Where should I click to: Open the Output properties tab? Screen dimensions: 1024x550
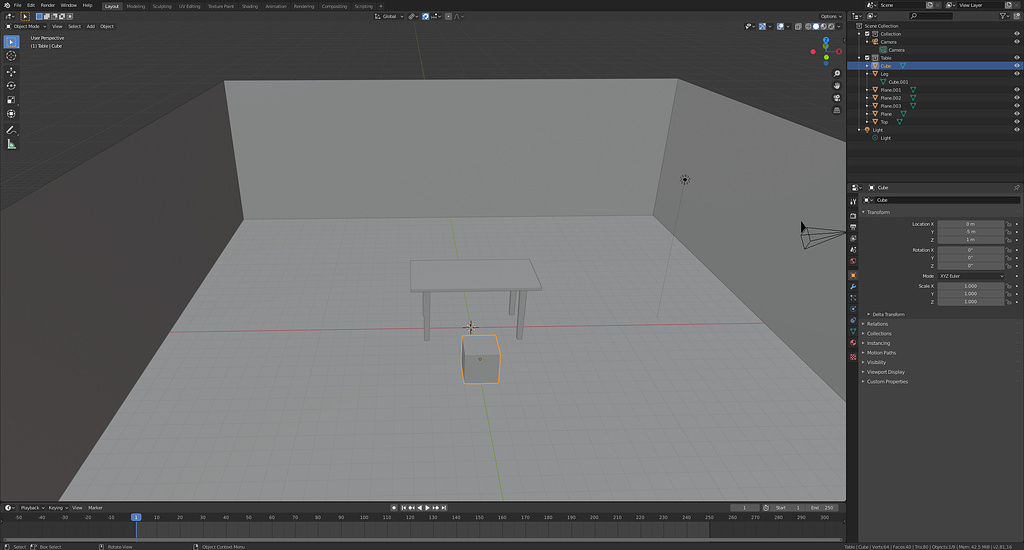point(853,227)
